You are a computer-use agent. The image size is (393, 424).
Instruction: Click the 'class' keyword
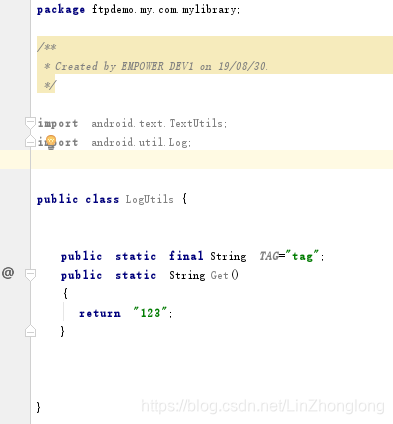click(102, 199)
